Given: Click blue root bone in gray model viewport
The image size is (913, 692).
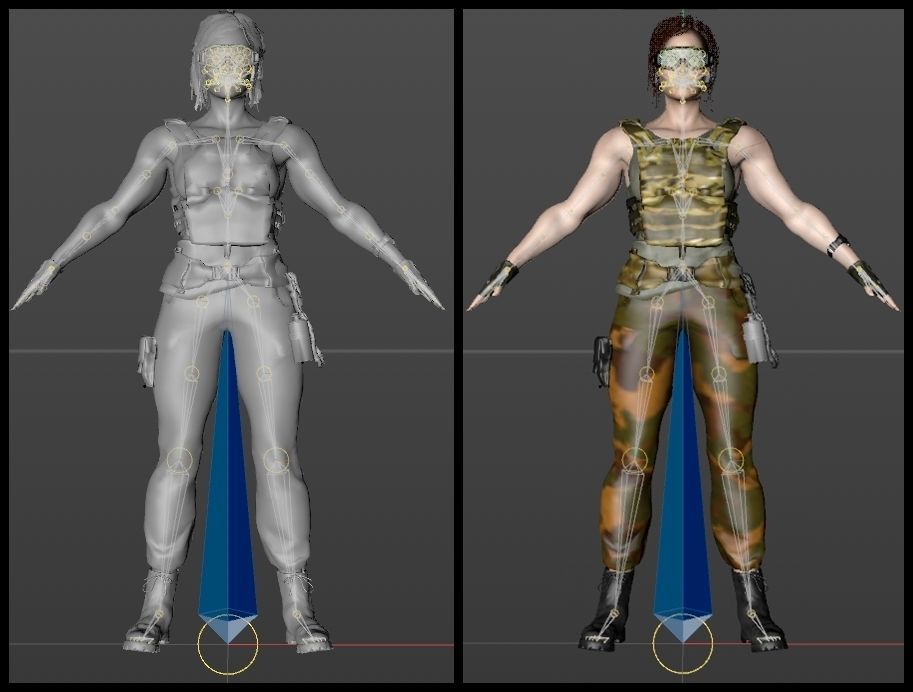Looking at the screenshot, I should click(x=227, y=486).
